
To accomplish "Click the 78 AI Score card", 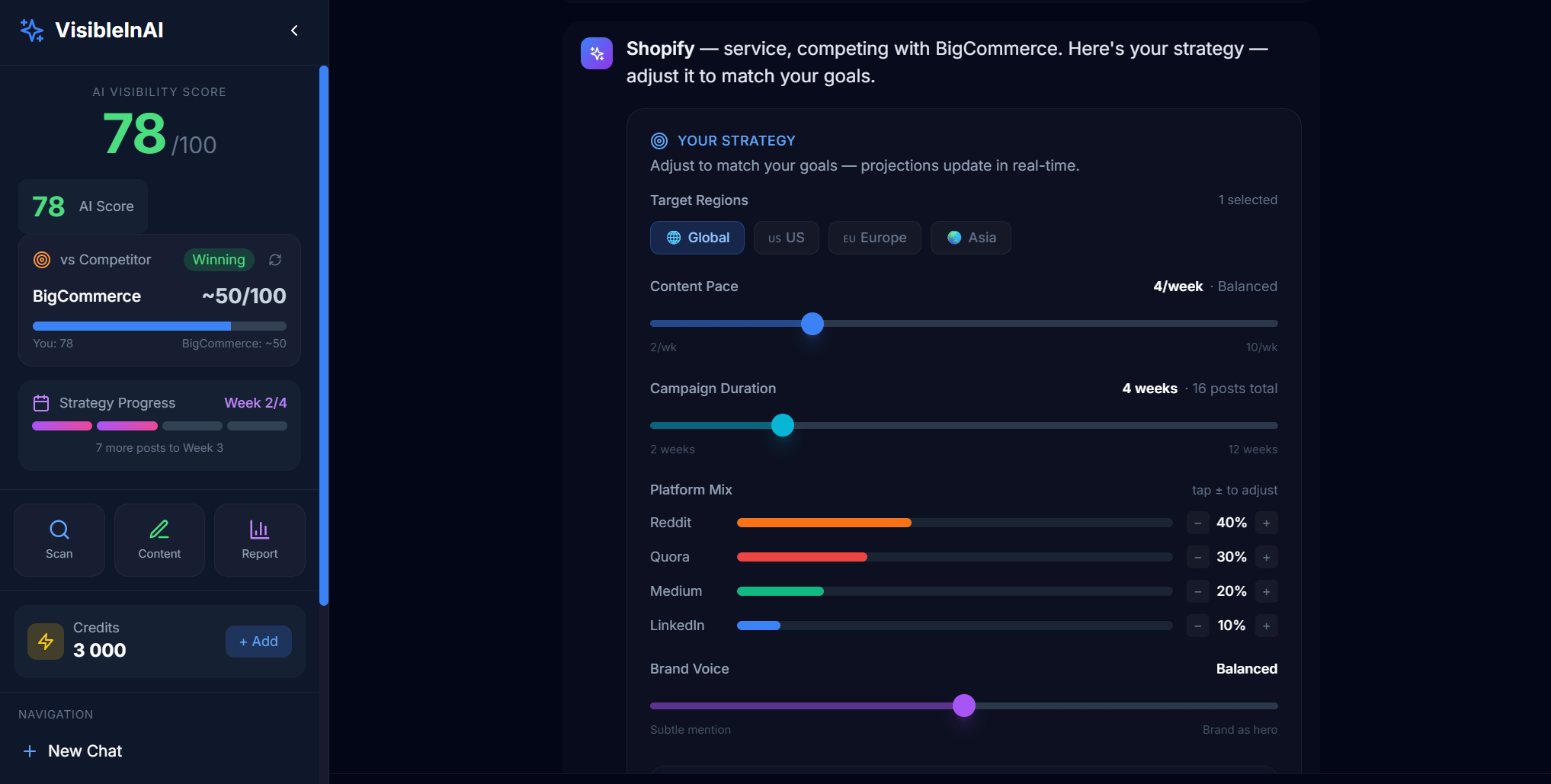I will point(83,206).
